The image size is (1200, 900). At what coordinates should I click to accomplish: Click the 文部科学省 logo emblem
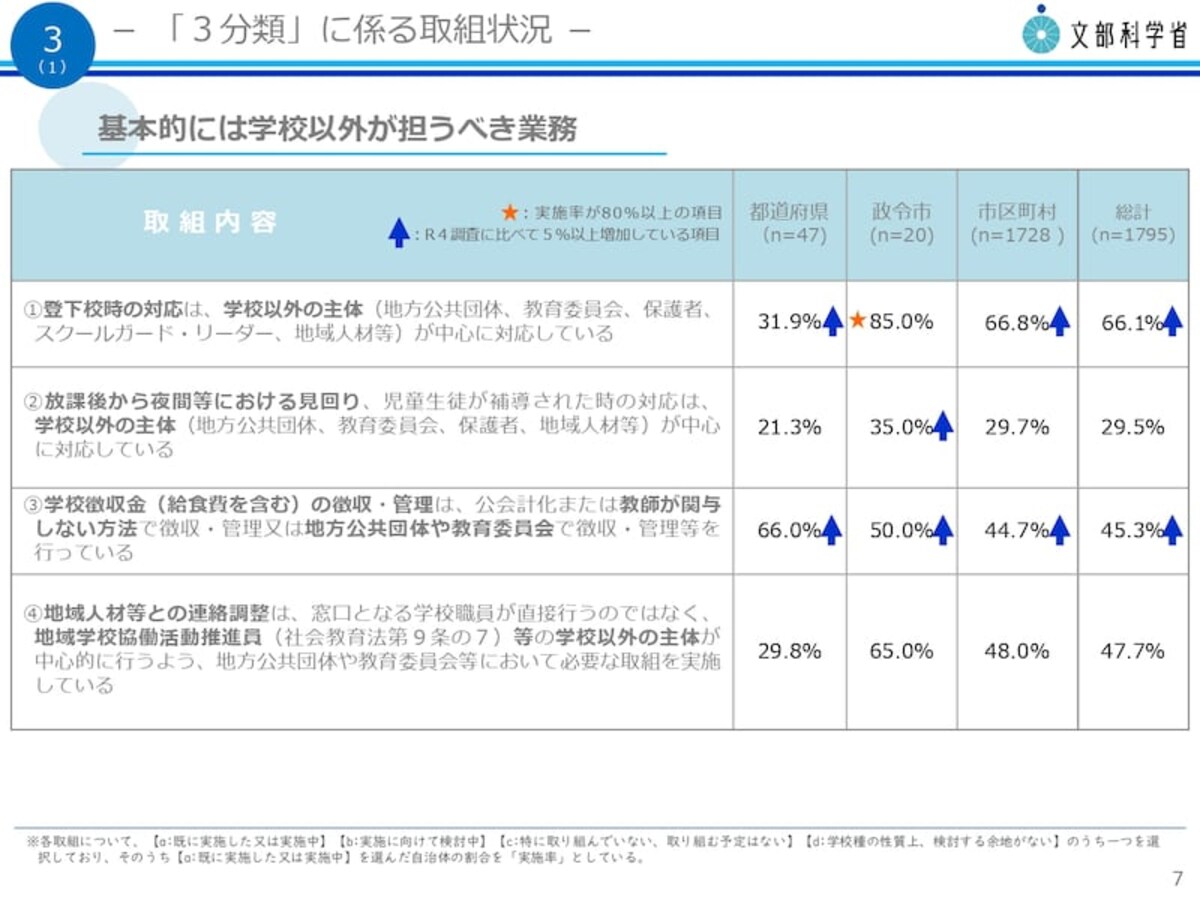click(x=1040, y=31)
